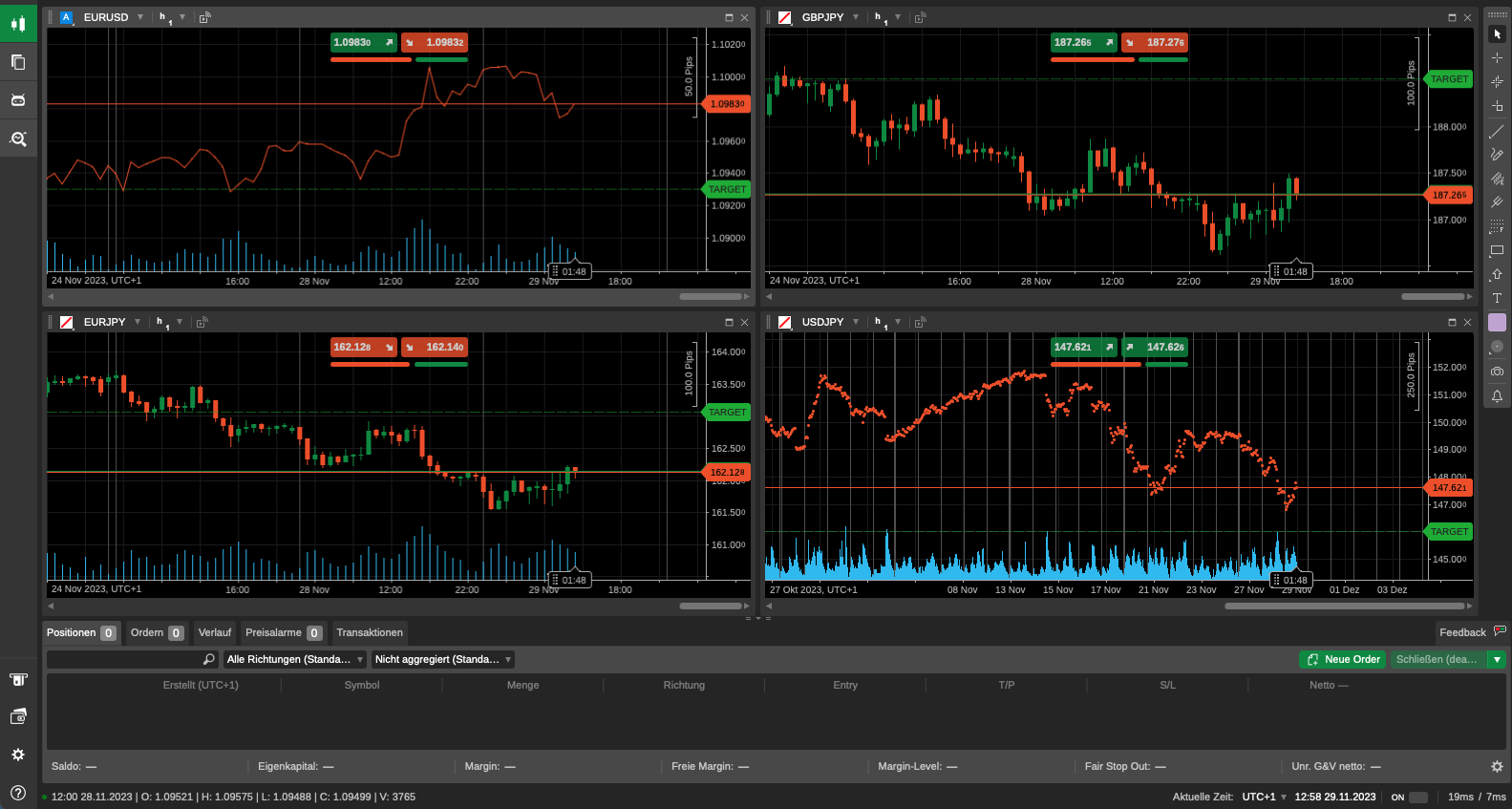Open the Trade section in left sidebar
1512x809 pixels.
[18, 24]
